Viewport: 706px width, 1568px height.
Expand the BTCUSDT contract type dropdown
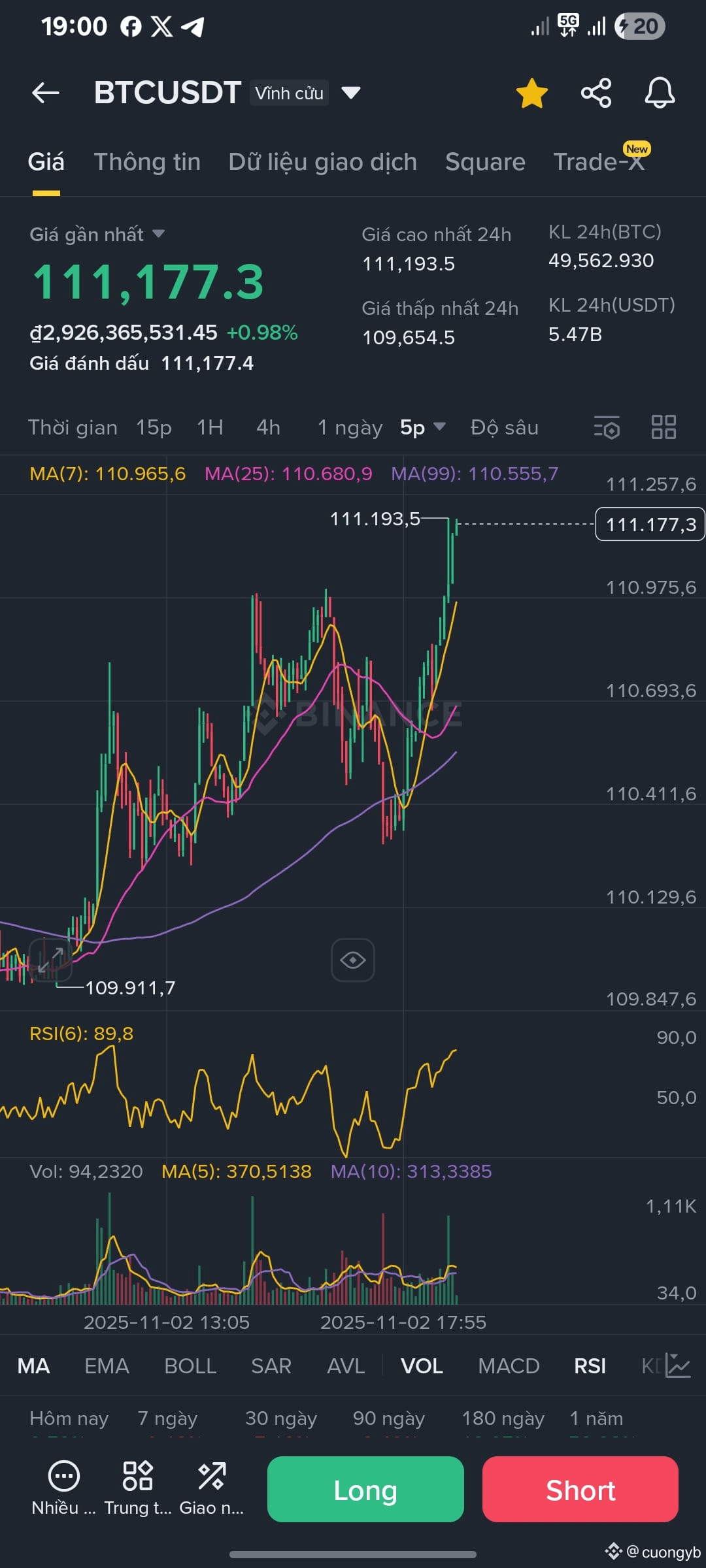[x=351, y=93]
